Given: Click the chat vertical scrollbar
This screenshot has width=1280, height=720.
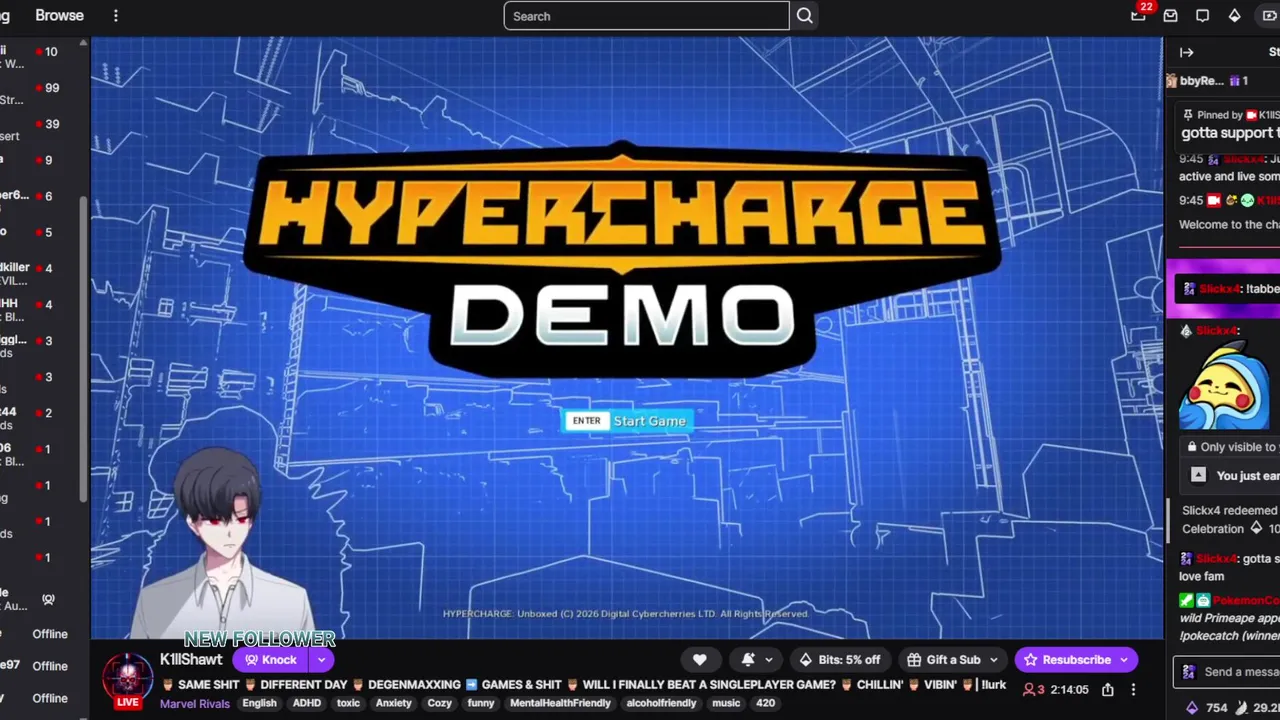Looking at the screenshot, I should 1168,520.
